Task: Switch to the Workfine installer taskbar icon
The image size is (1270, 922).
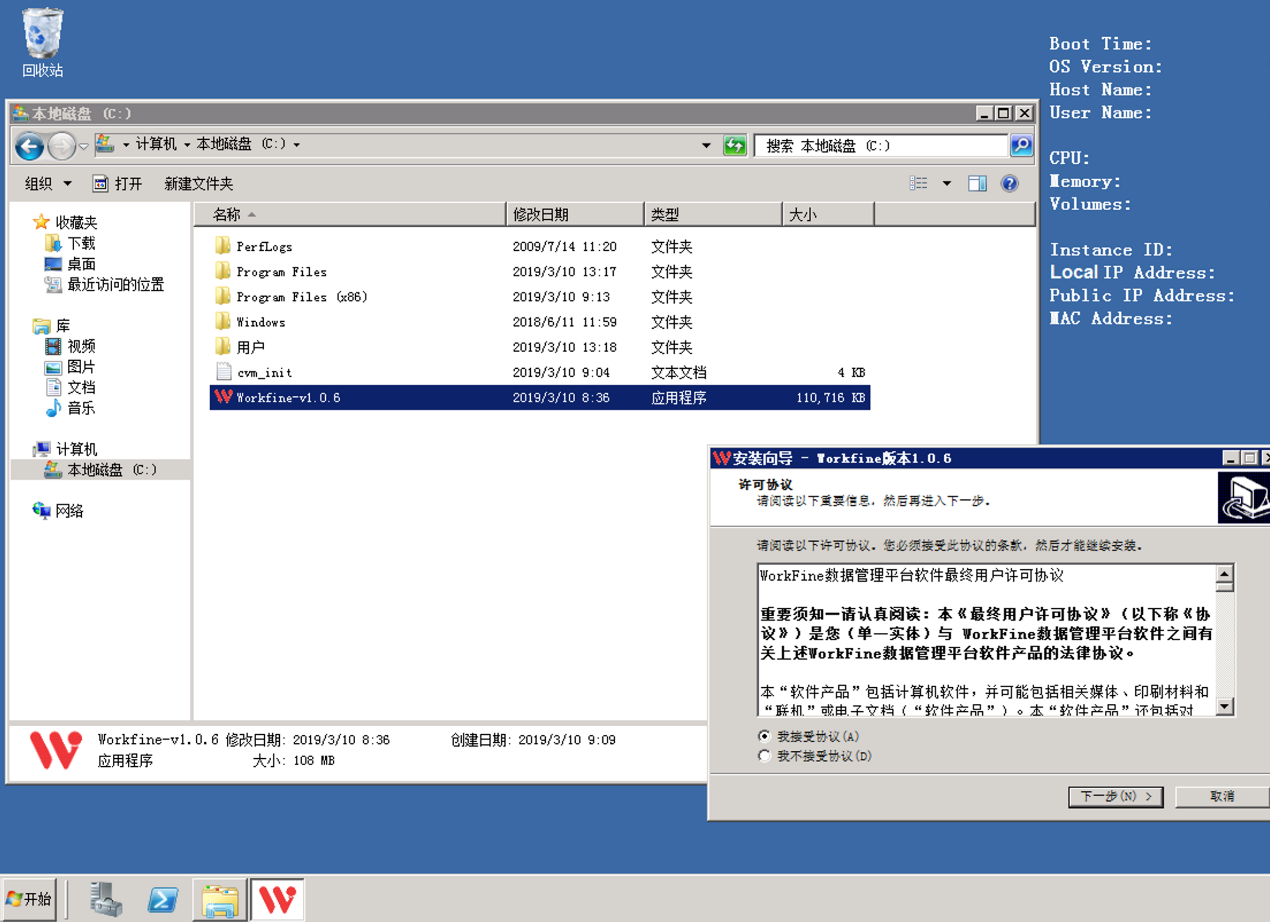Action: pos(277,898)
